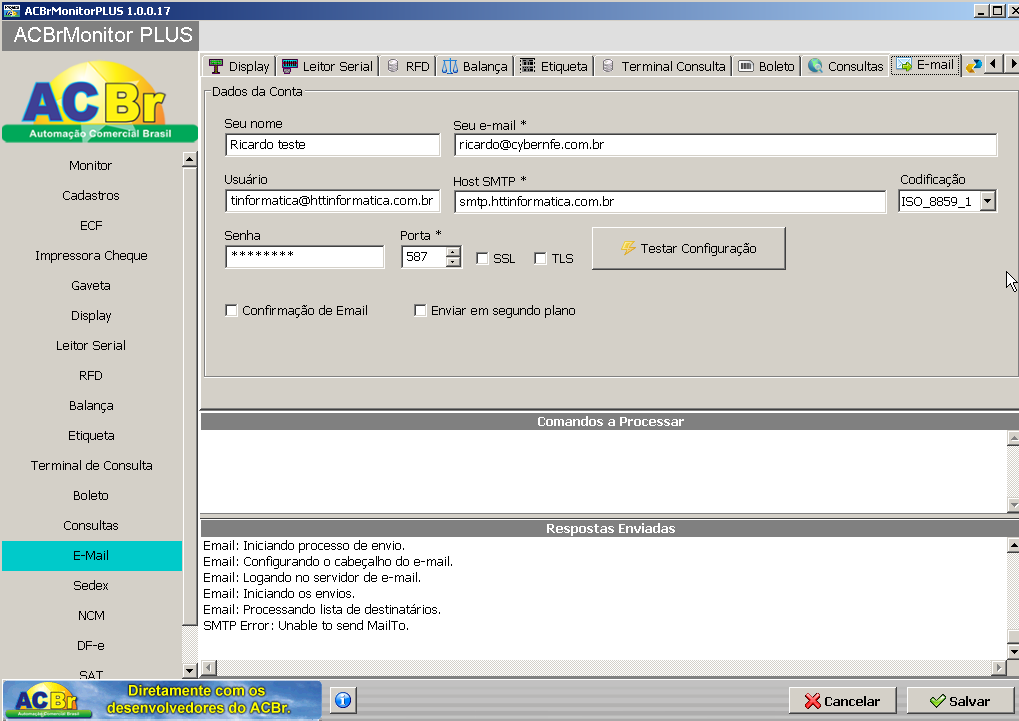Switch to the Balança tab

pyautogui.click(x=474, y=66)
